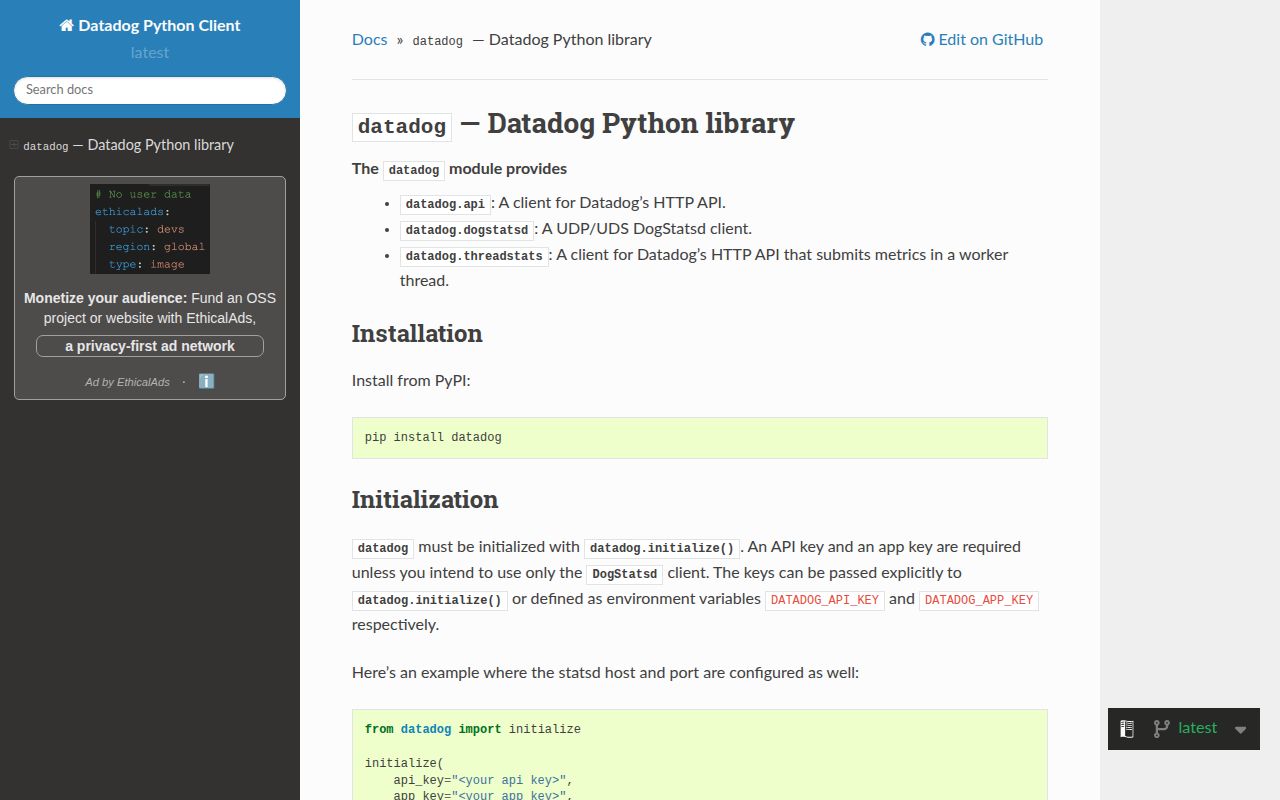Open the datadog.dogstatsd module reference
Screen dimensions: 1280x800
pos(466,230)
